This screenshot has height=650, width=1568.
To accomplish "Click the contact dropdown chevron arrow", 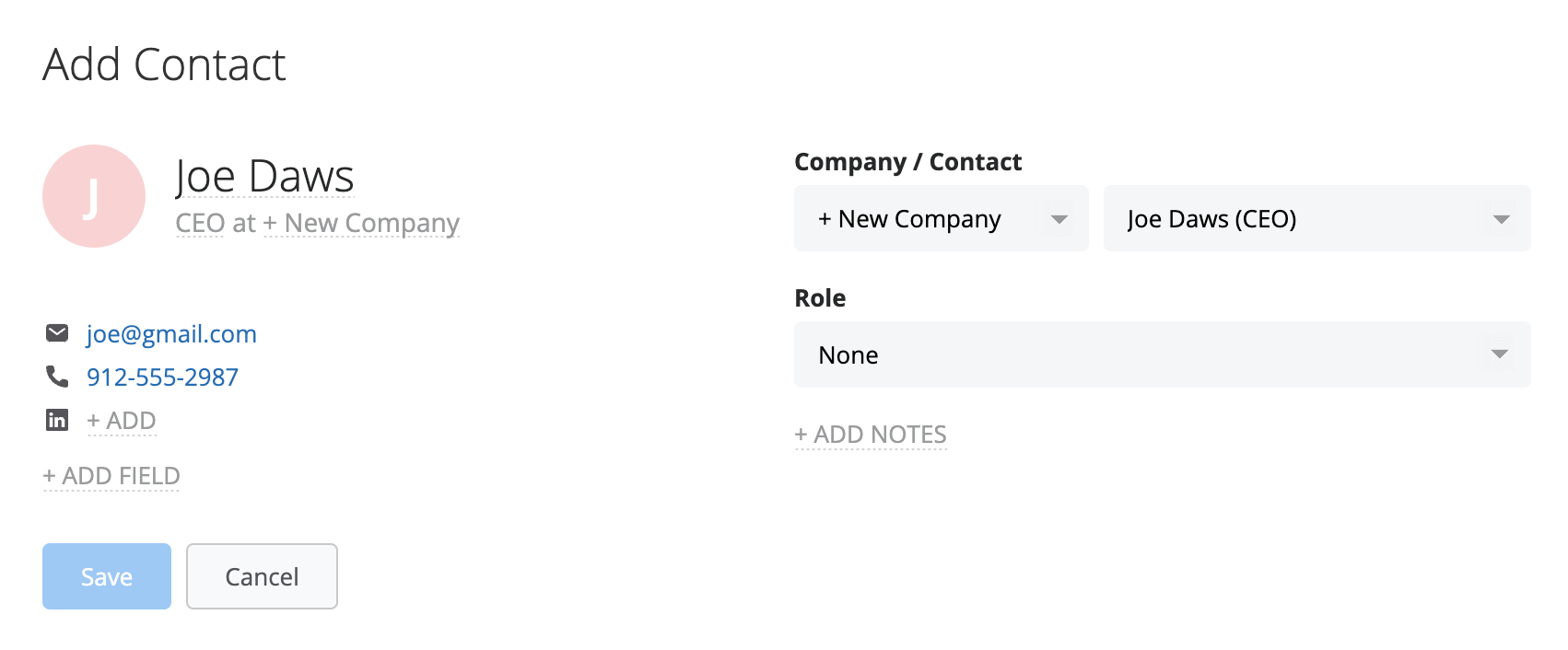I will pos(1502,219).
